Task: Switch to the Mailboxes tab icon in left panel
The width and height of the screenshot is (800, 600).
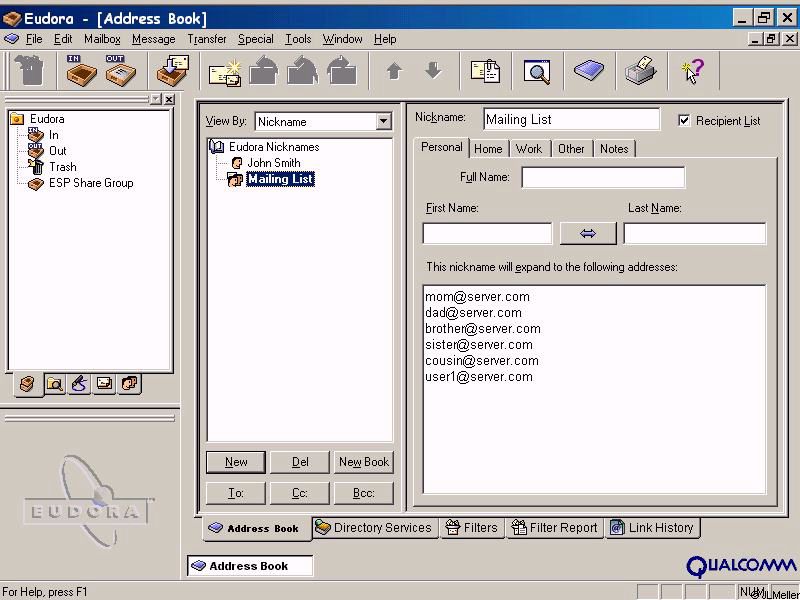Action: coord(27,384)
